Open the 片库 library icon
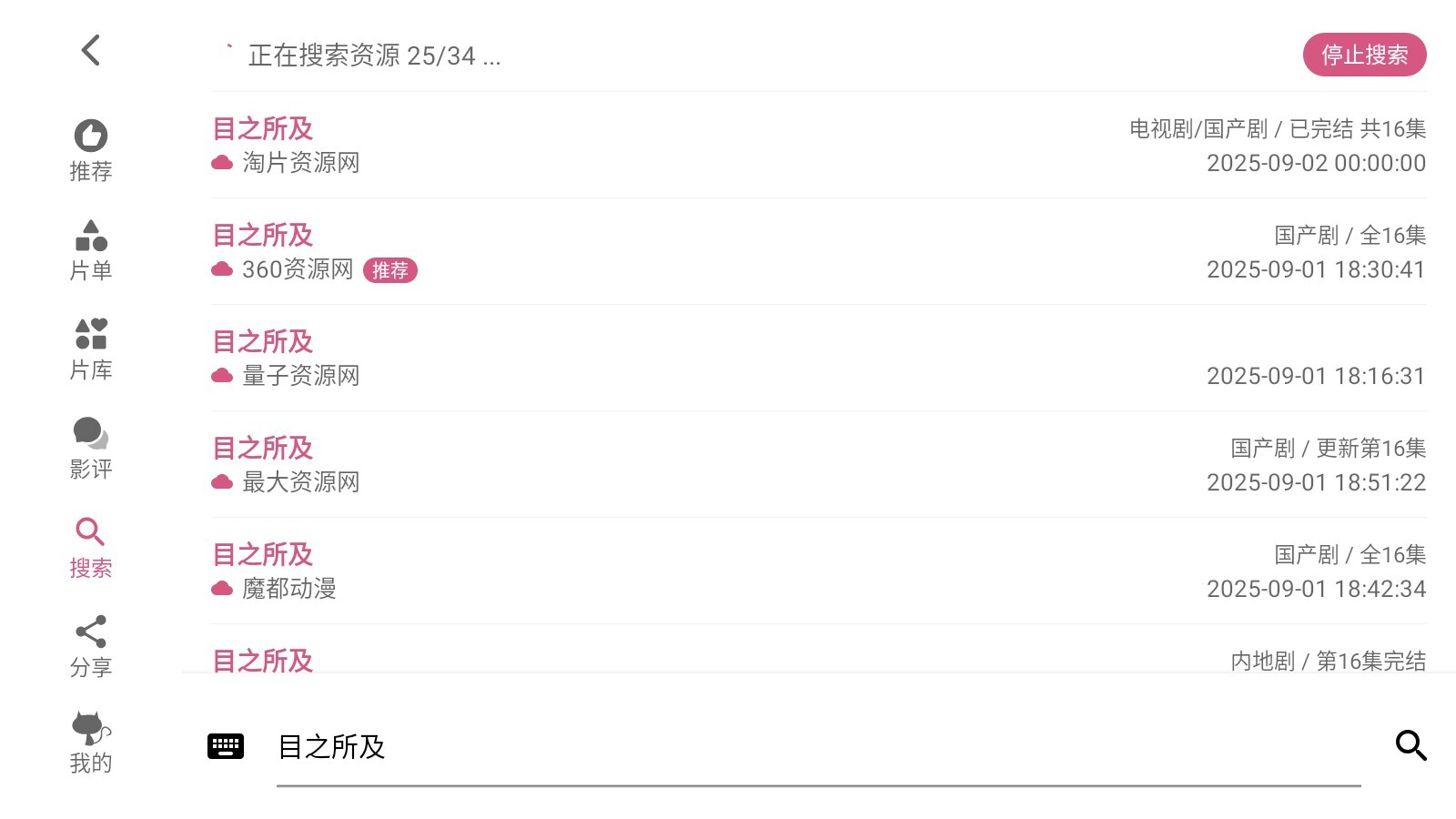 coord(91,349)
